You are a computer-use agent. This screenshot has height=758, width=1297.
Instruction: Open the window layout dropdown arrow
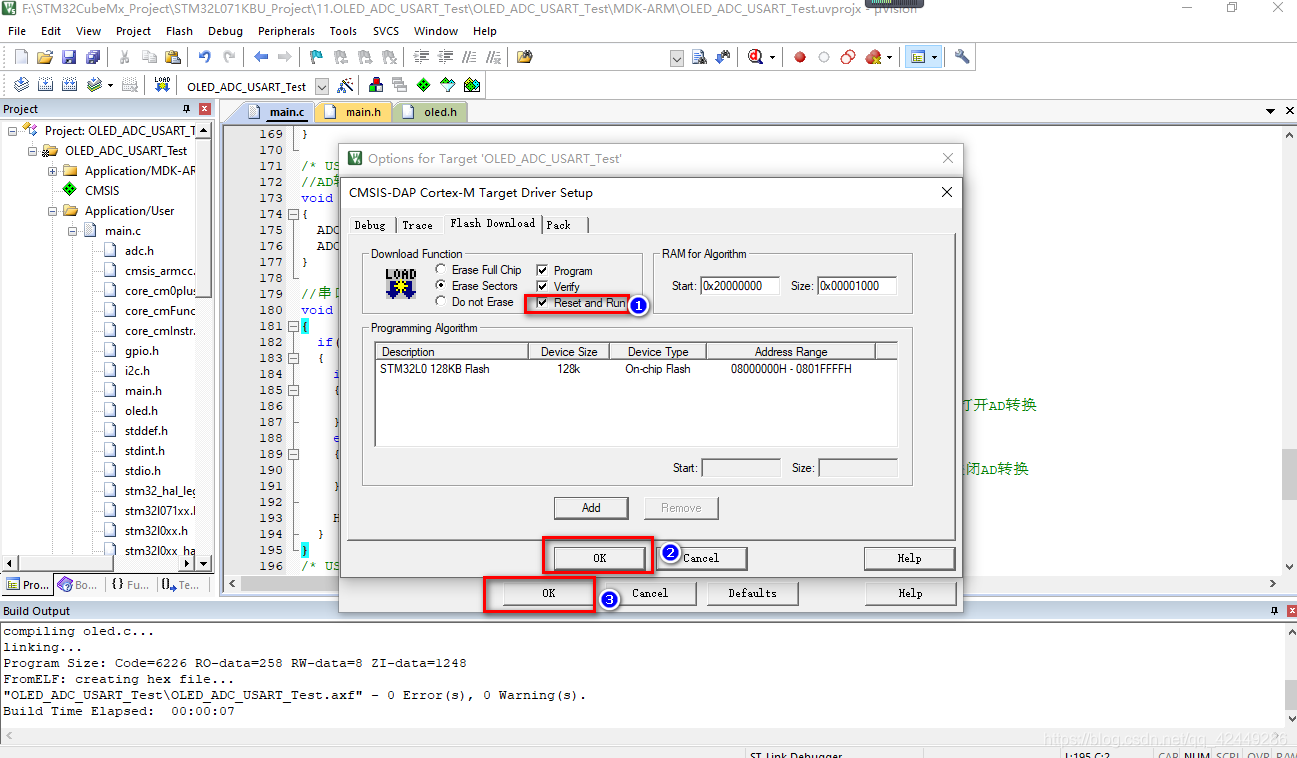pyautogui.click(x=934, y=57)
